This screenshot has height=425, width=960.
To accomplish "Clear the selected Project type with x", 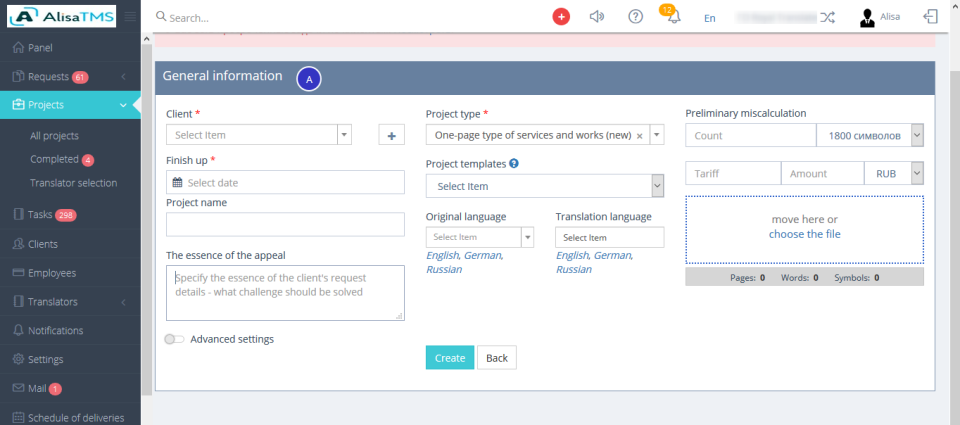I will click(639, 136).
